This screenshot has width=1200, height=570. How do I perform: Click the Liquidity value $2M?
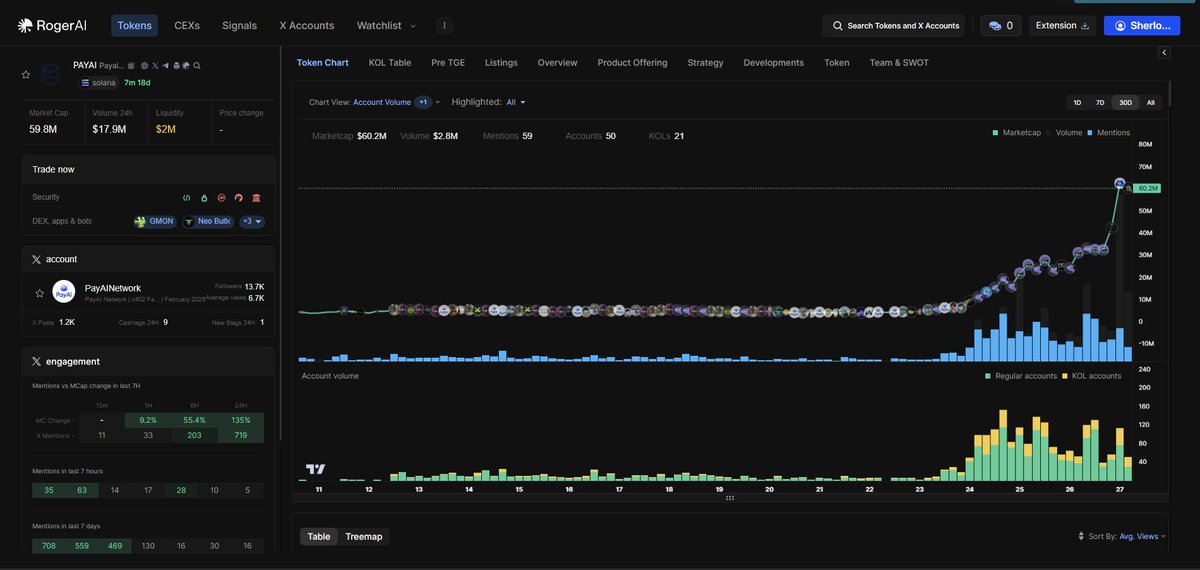[x=166, y=129]
